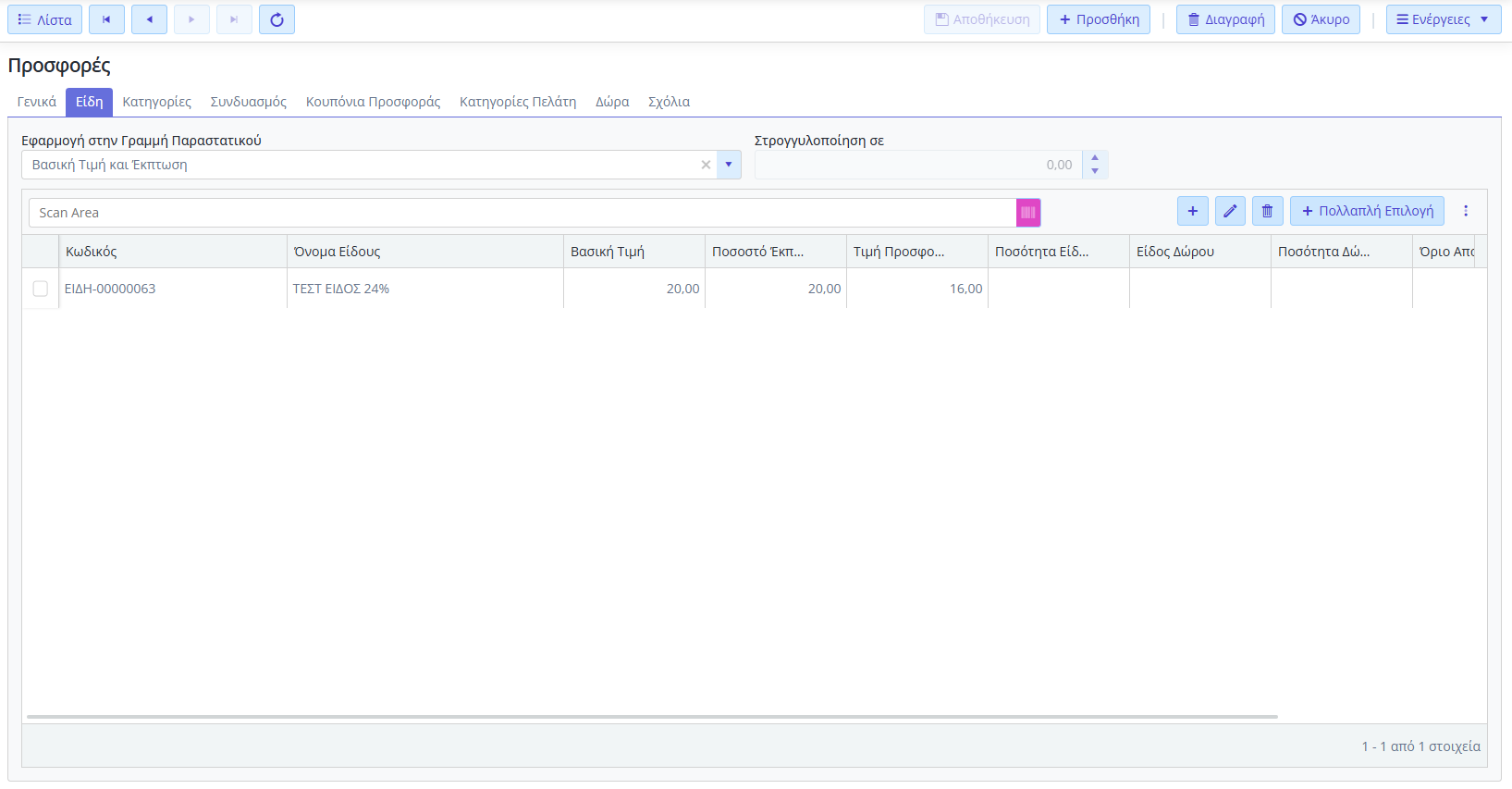Clear the Βασική Τιμή και Έκπτωση selection
Screen dimensions: 1512x789
click(706, 165)
